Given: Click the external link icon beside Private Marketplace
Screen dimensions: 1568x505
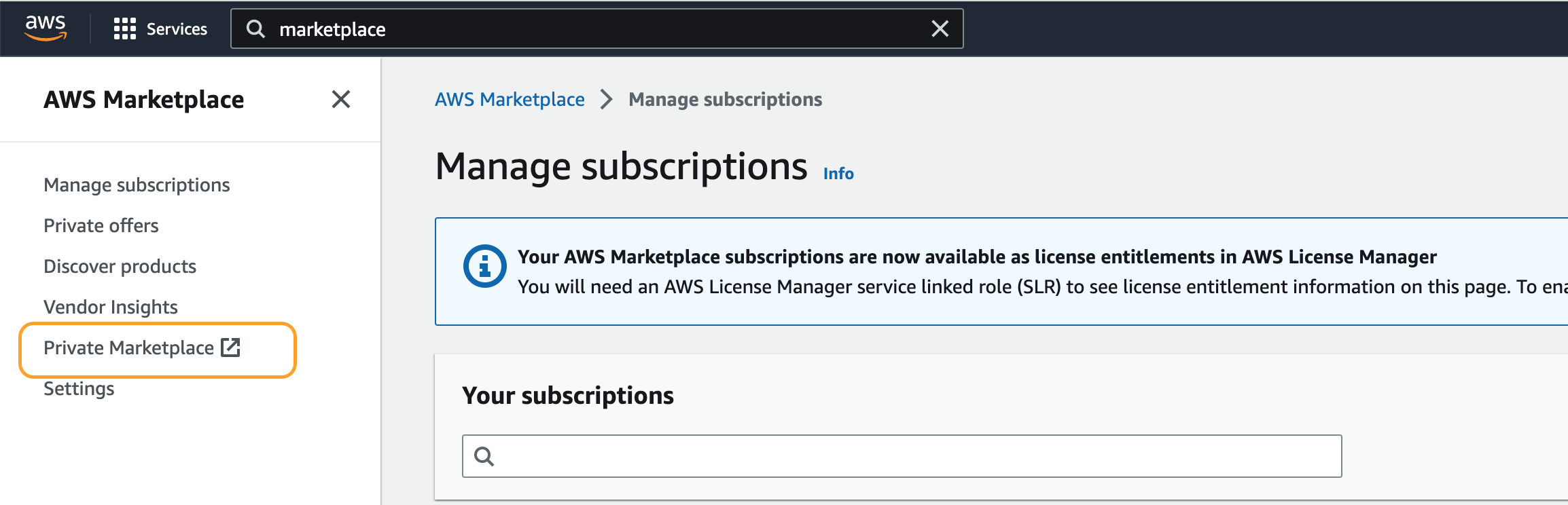Looking at the screenshot, I should click(231, 347).
